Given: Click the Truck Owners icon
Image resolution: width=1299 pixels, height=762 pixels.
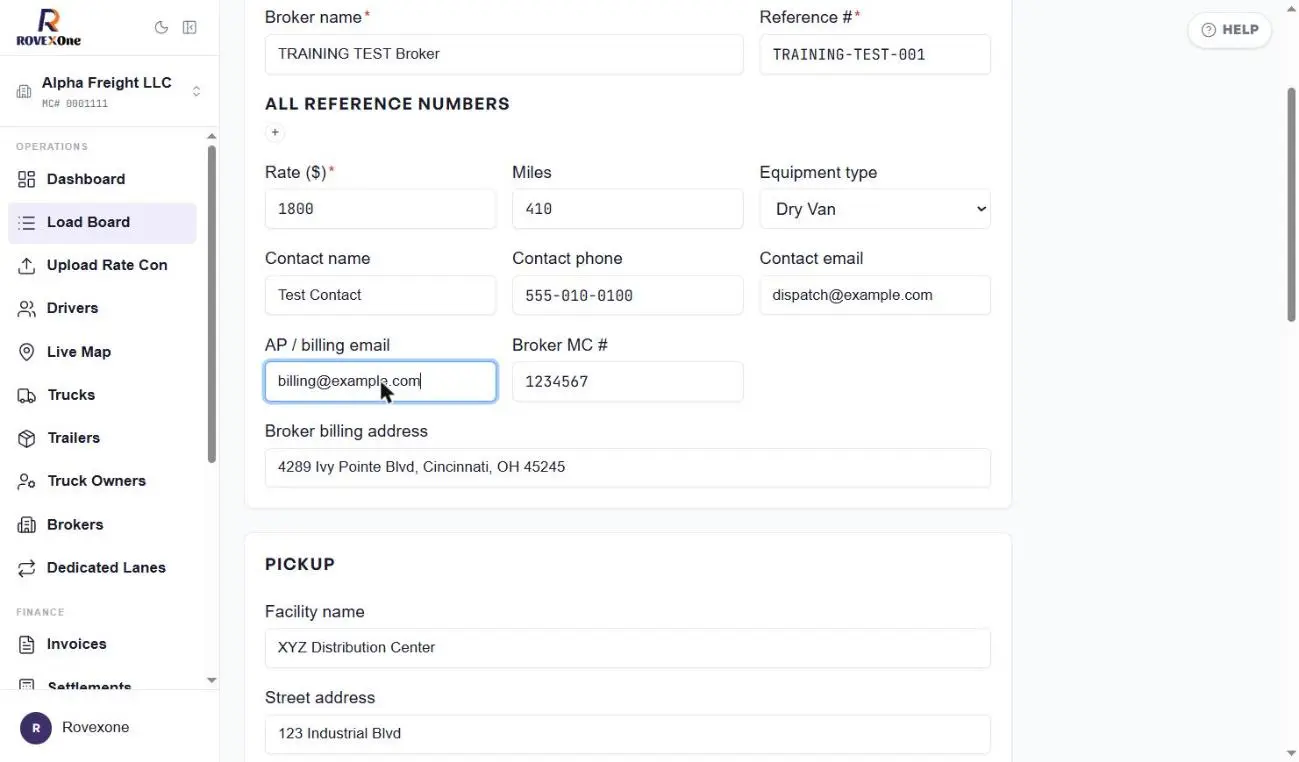Looking at the screenshot, I should pos(27,481).
